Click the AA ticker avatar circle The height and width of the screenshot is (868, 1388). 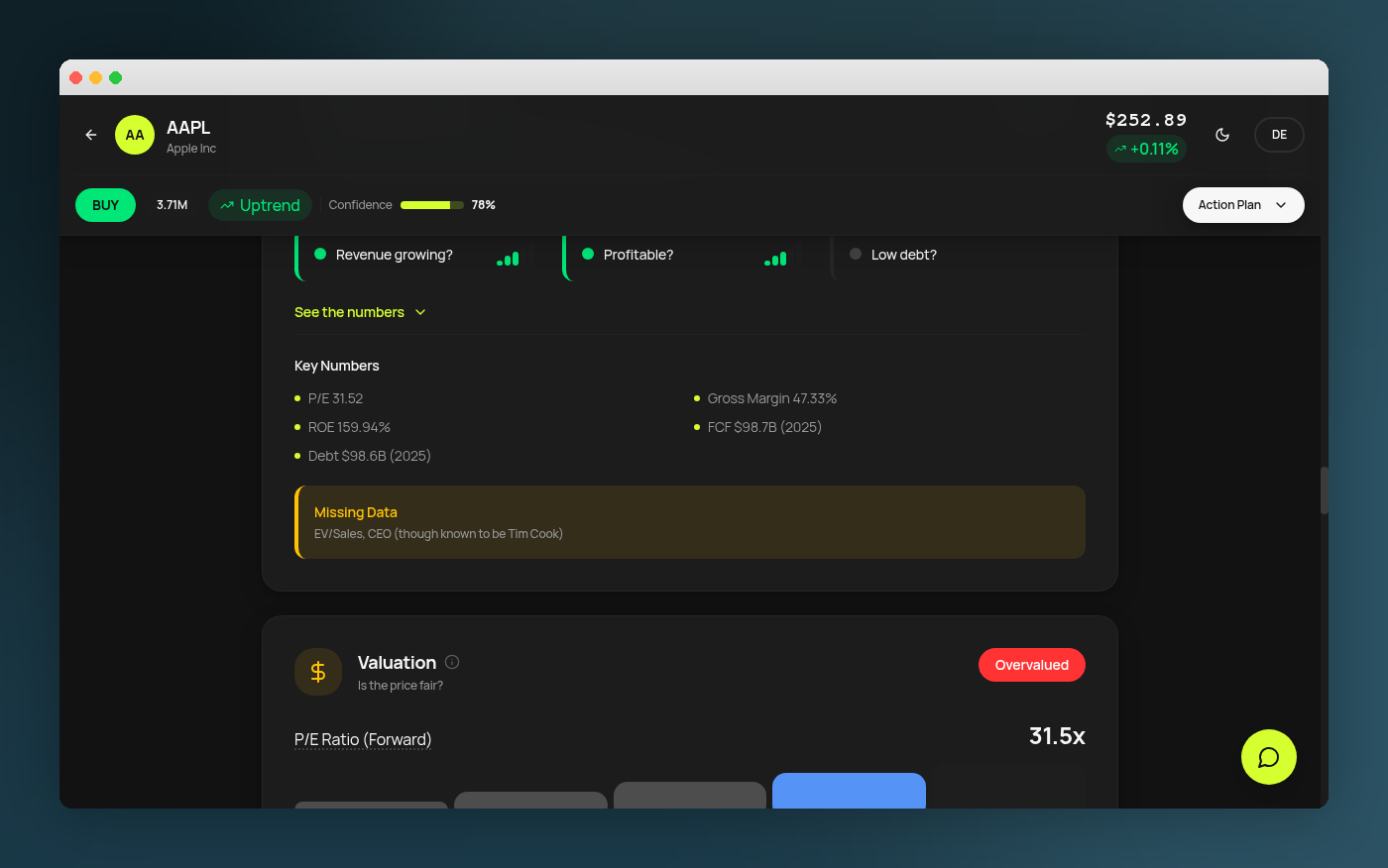pyautogui.click(x=135, y=135)
